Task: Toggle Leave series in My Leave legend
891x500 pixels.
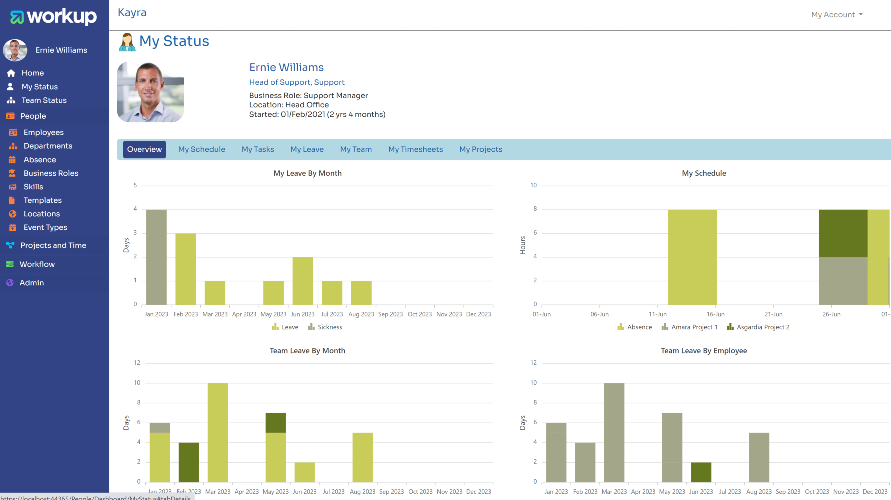Action: [285, 327]
